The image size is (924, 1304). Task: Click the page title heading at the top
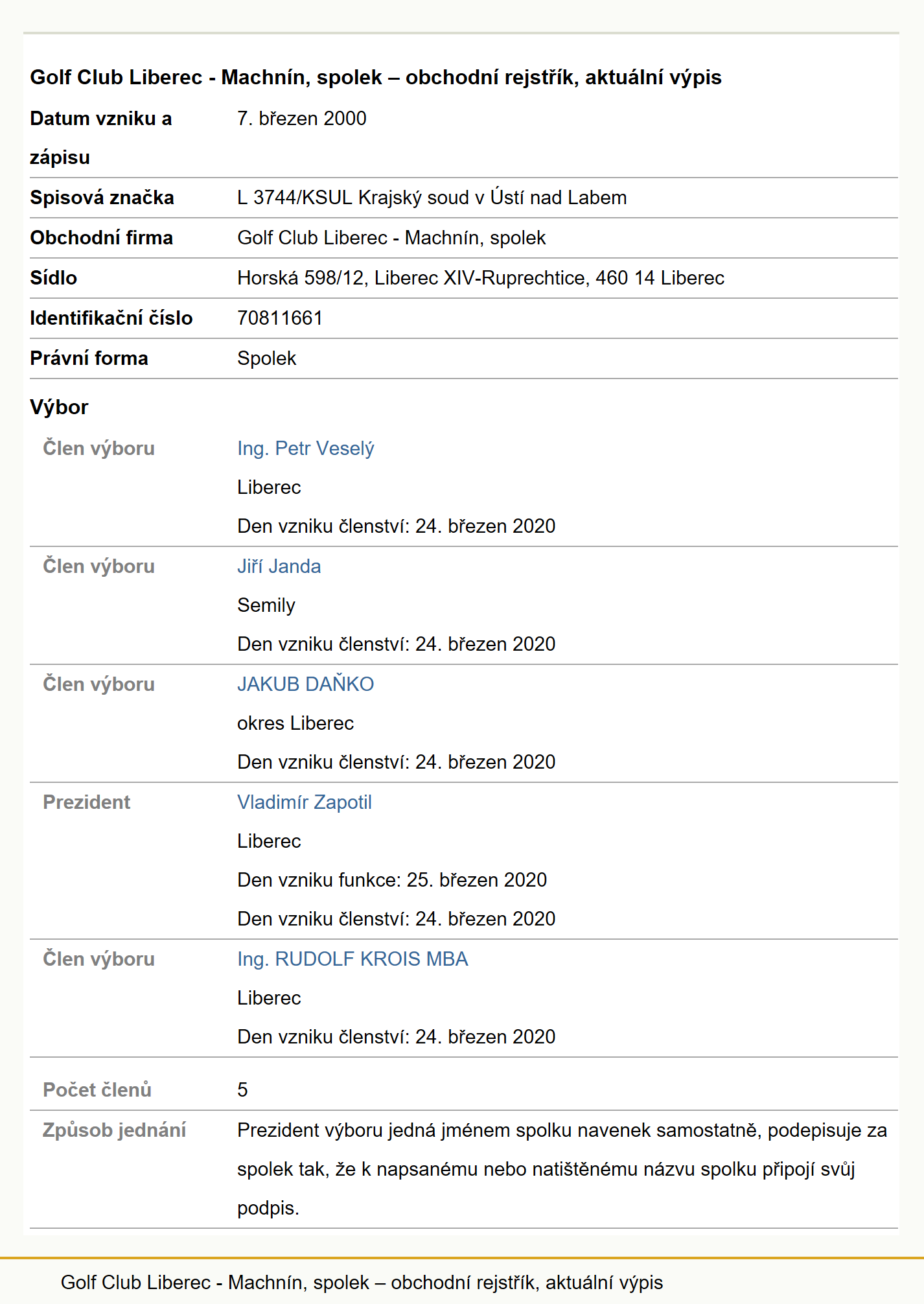(x=376, y=78)
